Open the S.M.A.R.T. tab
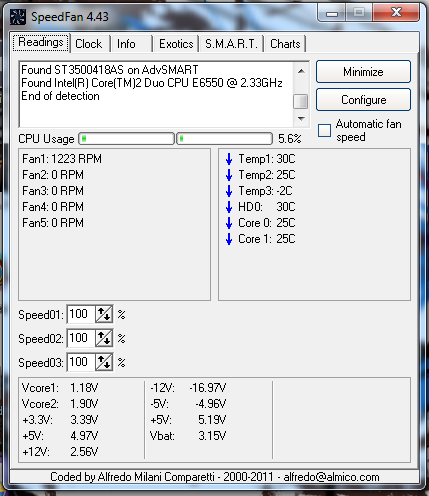The height and width of the screenshot is (496, 429). tap(231, 44)
